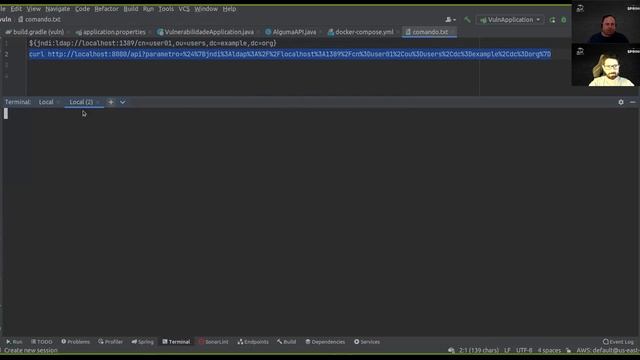Screen dimensions: 640x360
Task: Open the Code menu
Action: 82,9
